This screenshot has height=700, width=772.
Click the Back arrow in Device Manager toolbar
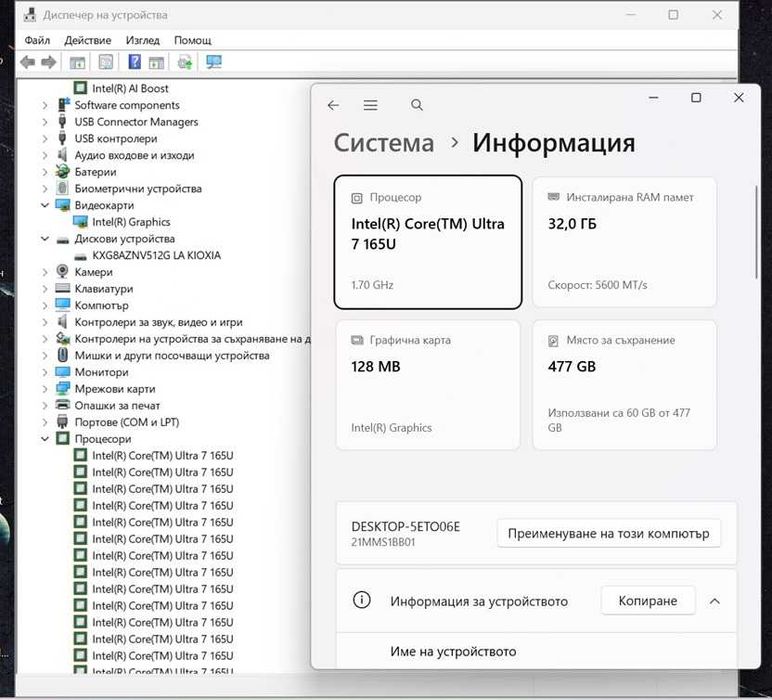pyautogui.click(x=28, y=62)
